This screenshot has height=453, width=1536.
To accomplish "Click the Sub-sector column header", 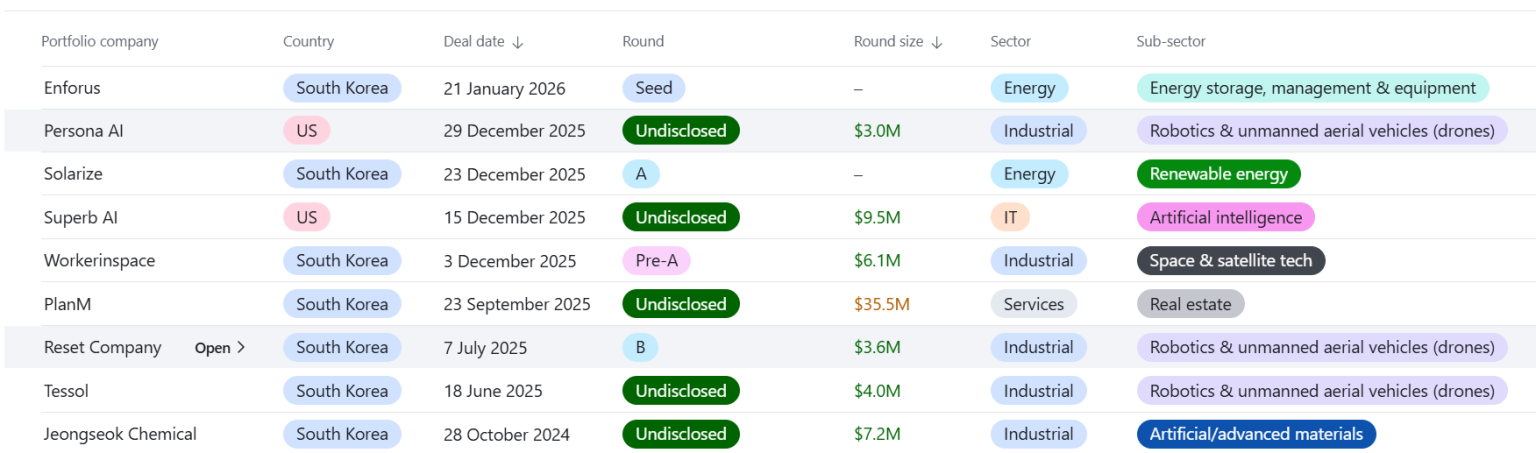I will [1170, 42].
